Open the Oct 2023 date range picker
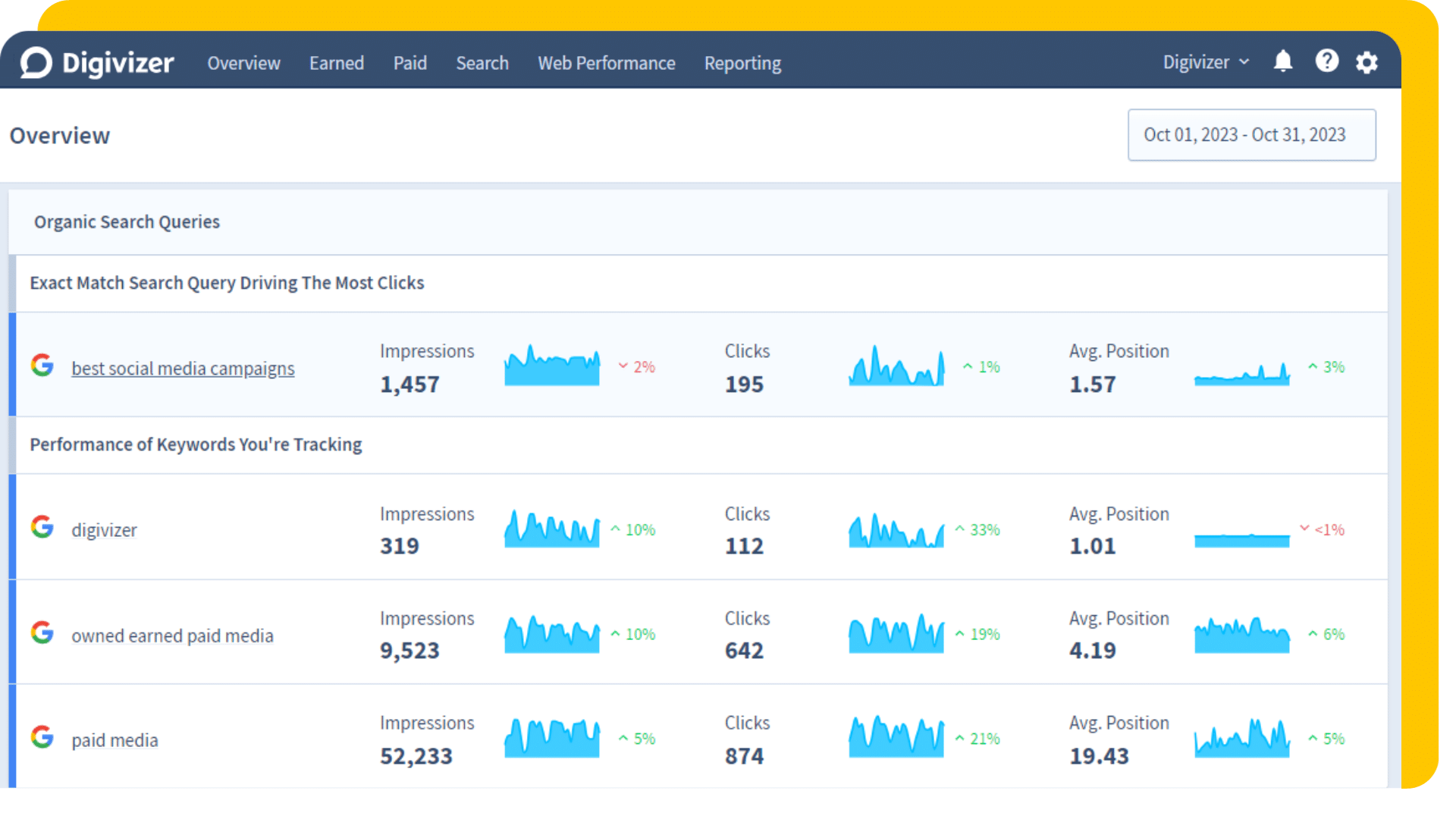This screenshot has height=819, width=1456. [x=1251, y=135]
